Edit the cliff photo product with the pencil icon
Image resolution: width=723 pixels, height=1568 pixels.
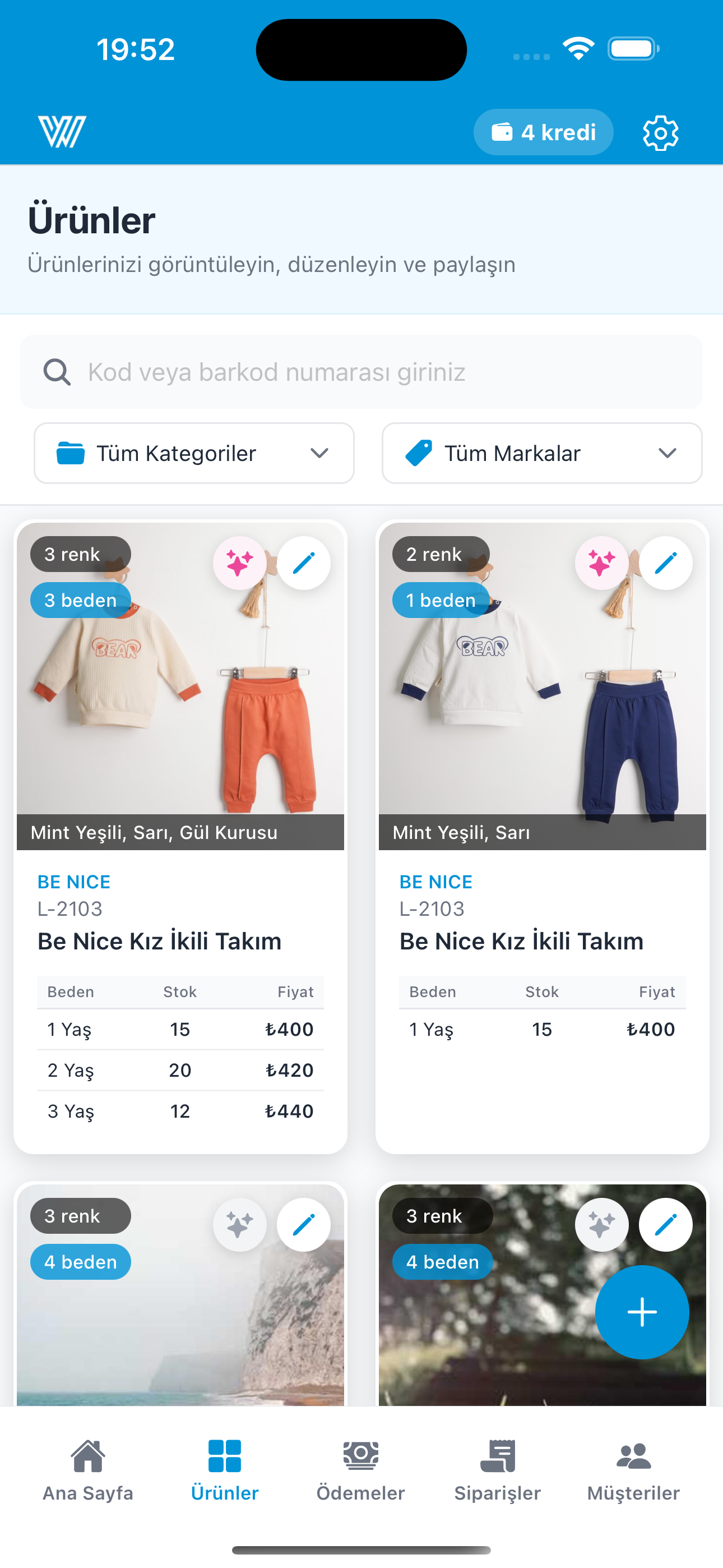[304, 1225]
